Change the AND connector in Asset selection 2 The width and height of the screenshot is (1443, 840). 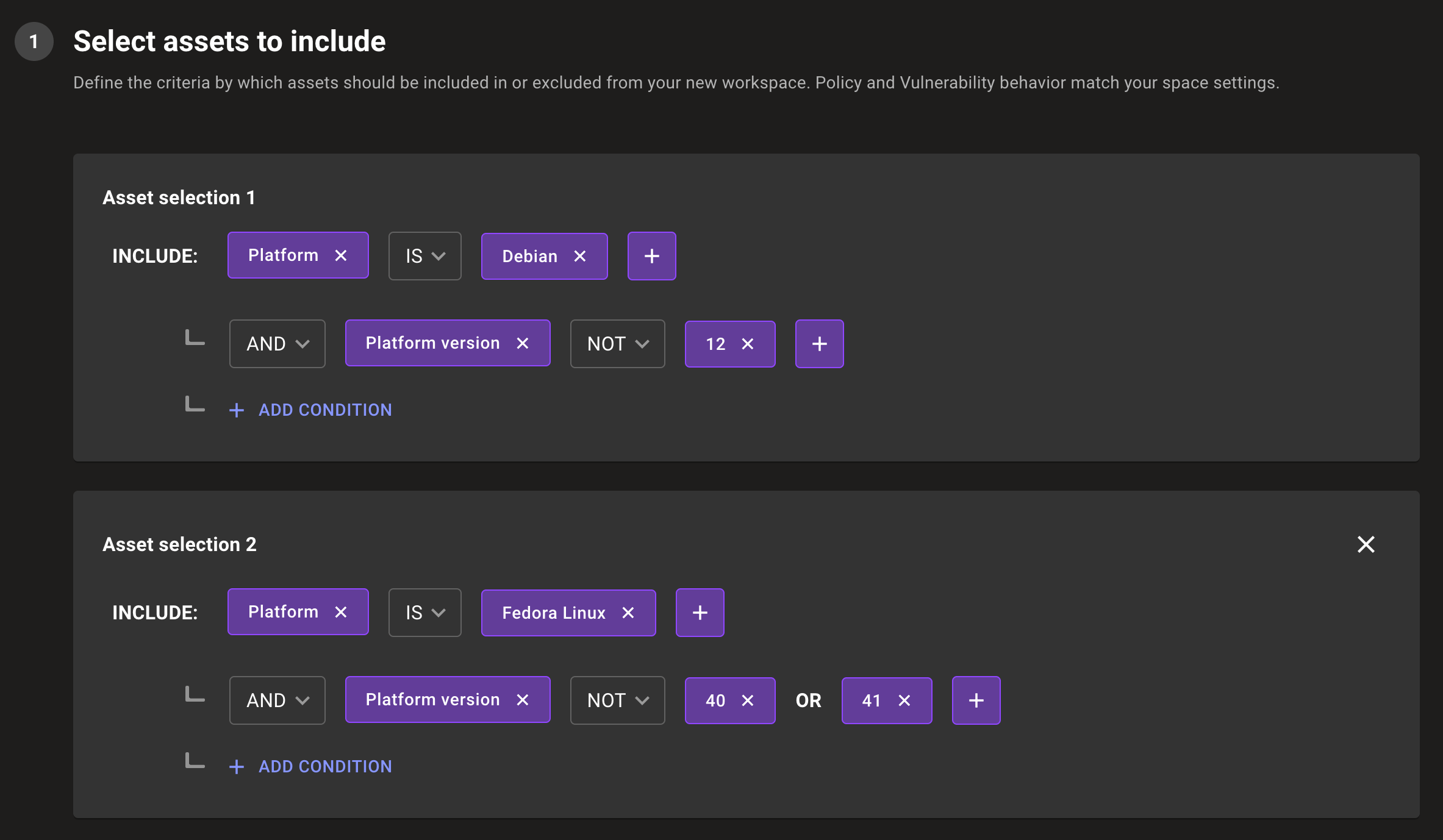276,700
